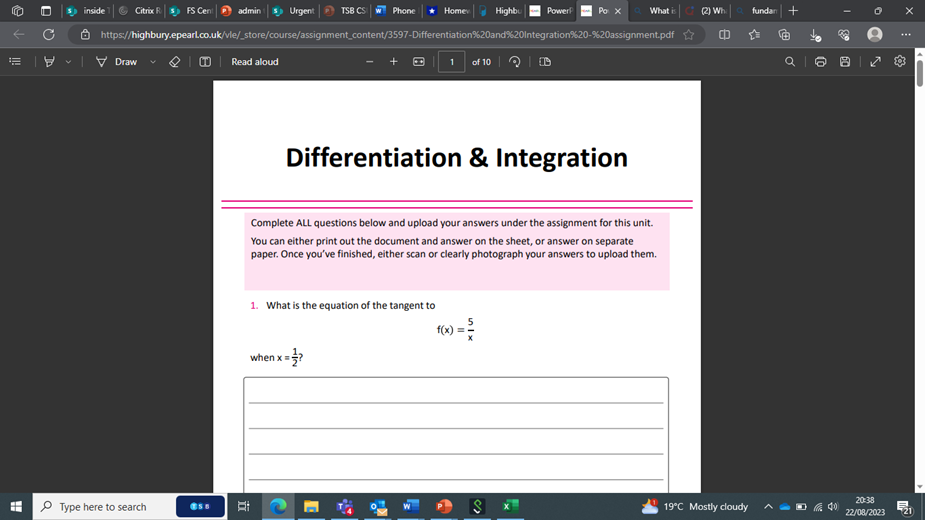Switch to the "Homew" tab
Image resolution: width=925 pixels, height=520 pixels.
tap(448, 11)
